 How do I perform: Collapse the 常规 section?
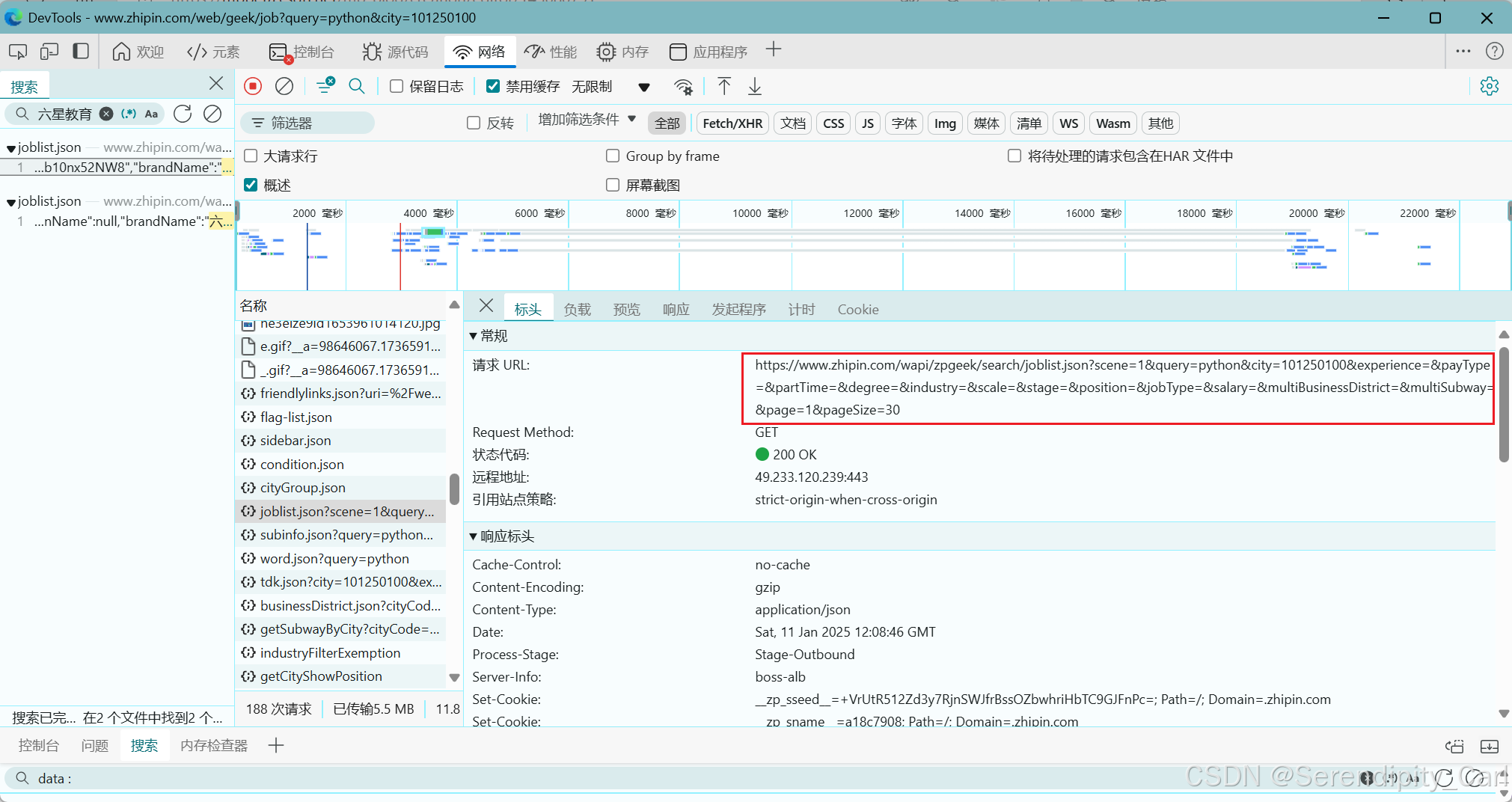(x=473, y=336)
